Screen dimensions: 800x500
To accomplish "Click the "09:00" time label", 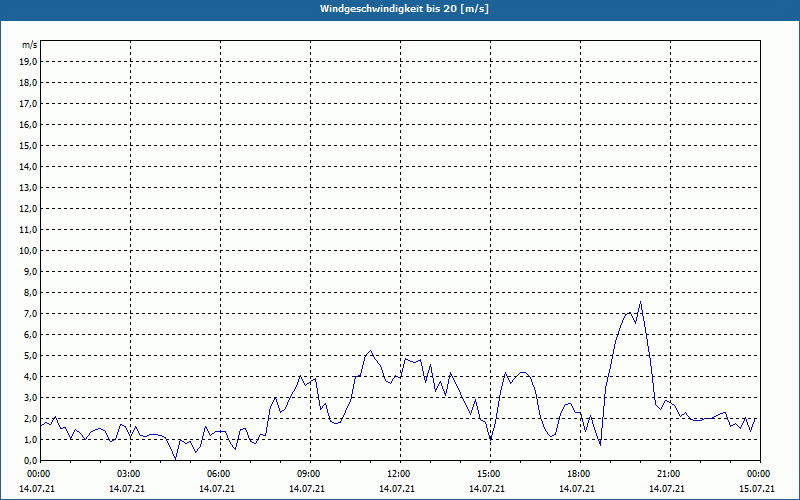I will click(307, 474).
